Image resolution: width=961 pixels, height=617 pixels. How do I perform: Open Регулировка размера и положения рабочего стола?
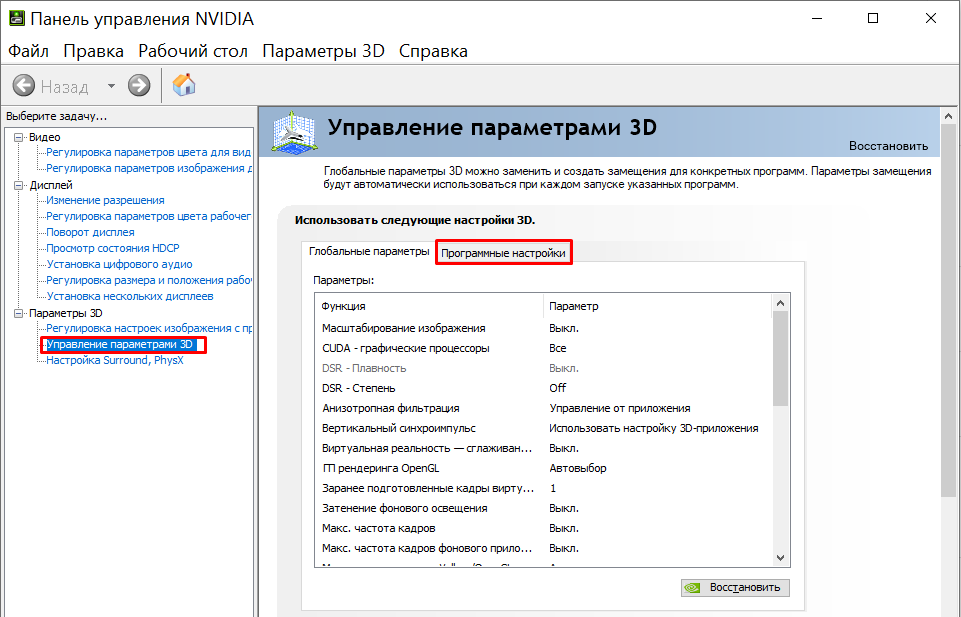coord(148,280)
